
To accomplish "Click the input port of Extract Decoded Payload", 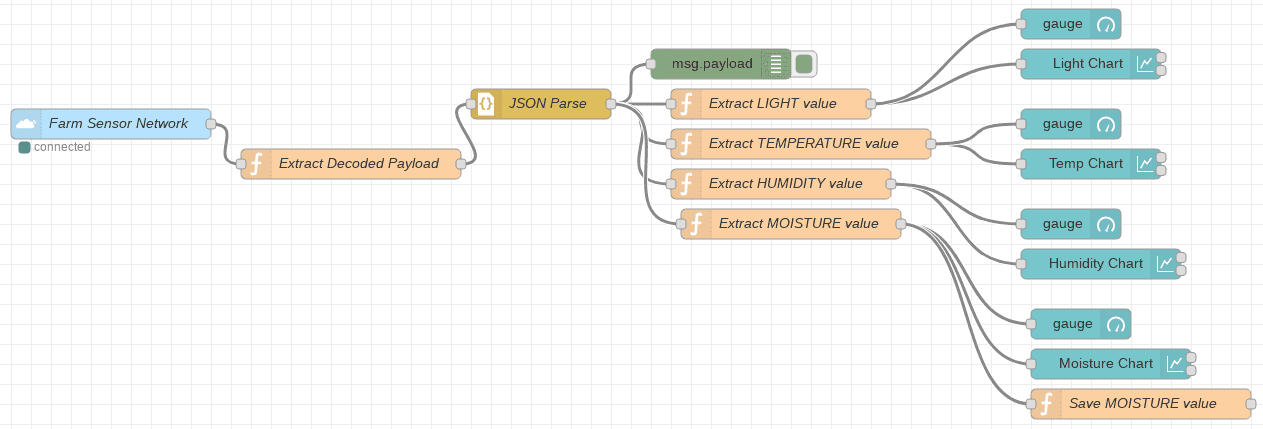I will coord(241,164).
